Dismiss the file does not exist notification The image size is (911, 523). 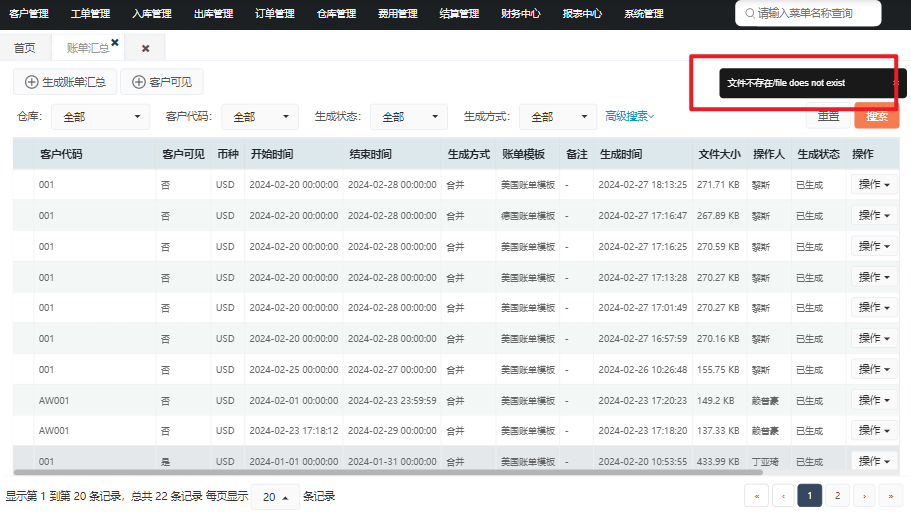click(896, 83)
